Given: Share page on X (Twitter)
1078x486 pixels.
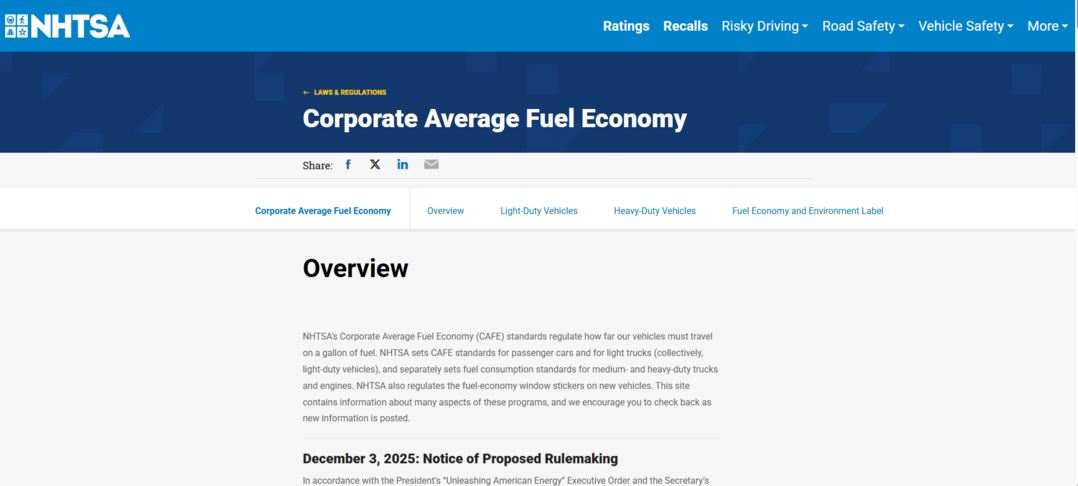Looking at the screenshot, I should [375, 165].
